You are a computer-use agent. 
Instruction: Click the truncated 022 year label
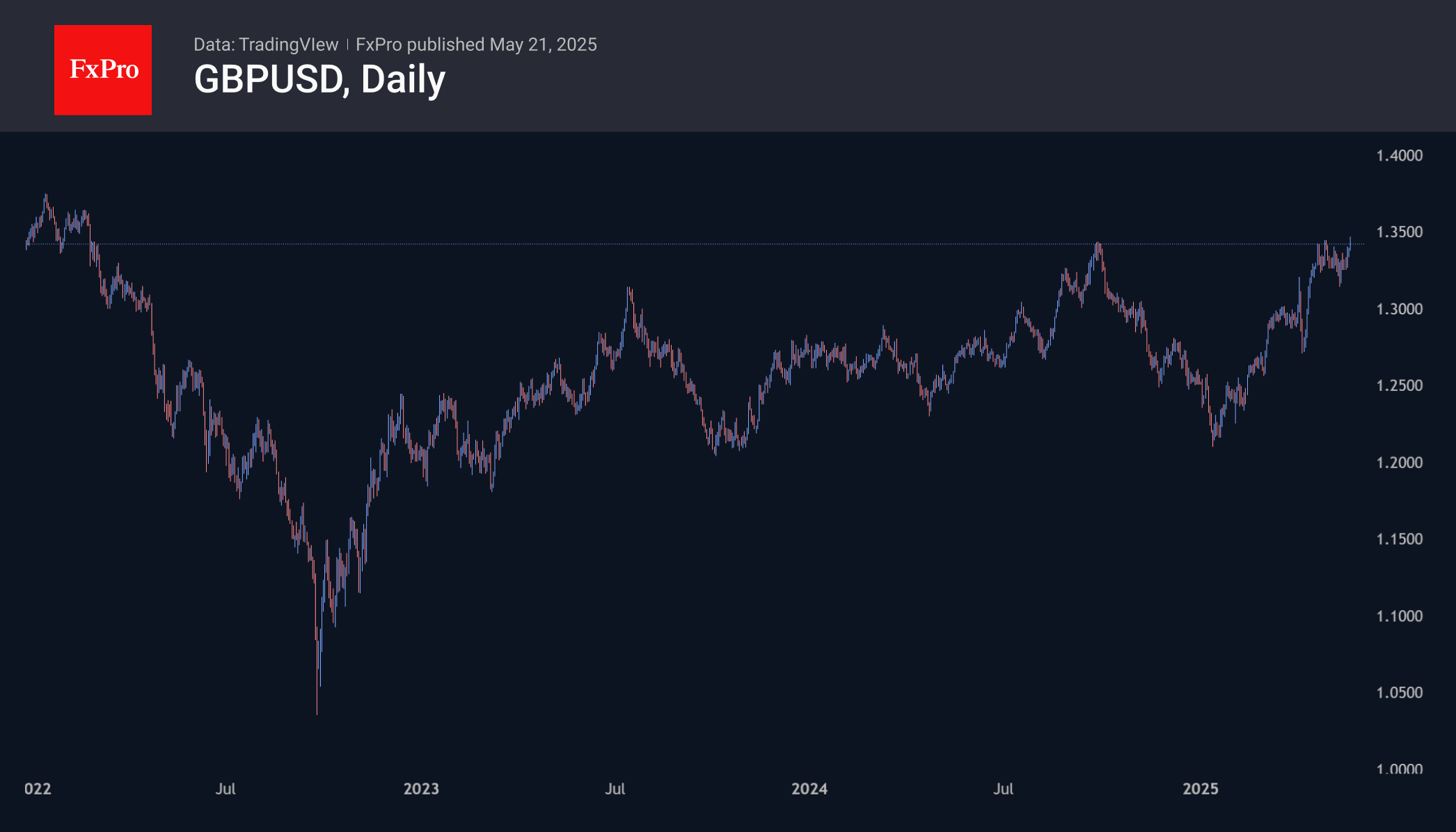(38, 789)
